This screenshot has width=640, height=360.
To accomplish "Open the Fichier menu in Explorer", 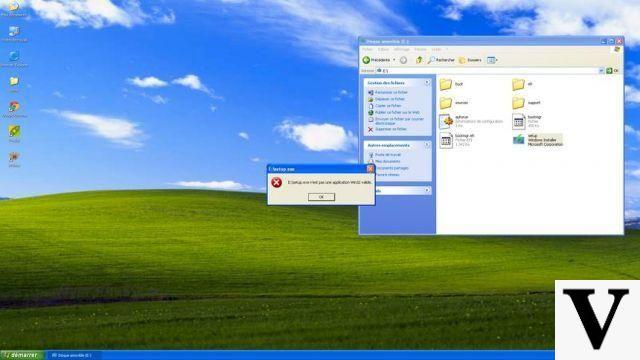I will [x=367, y=49].
